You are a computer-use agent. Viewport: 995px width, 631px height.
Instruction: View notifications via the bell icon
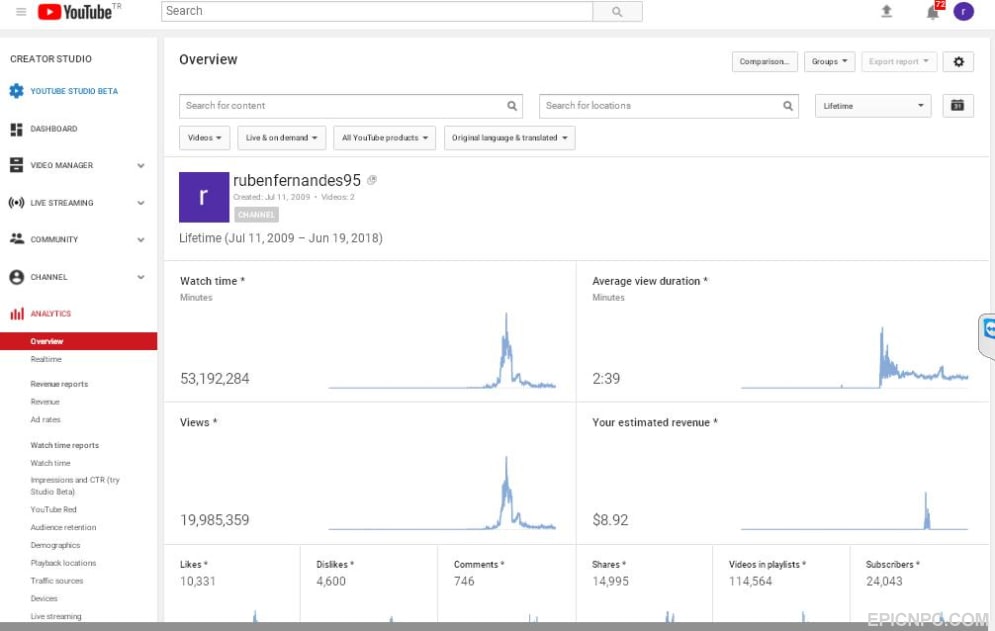coord(933,12)
